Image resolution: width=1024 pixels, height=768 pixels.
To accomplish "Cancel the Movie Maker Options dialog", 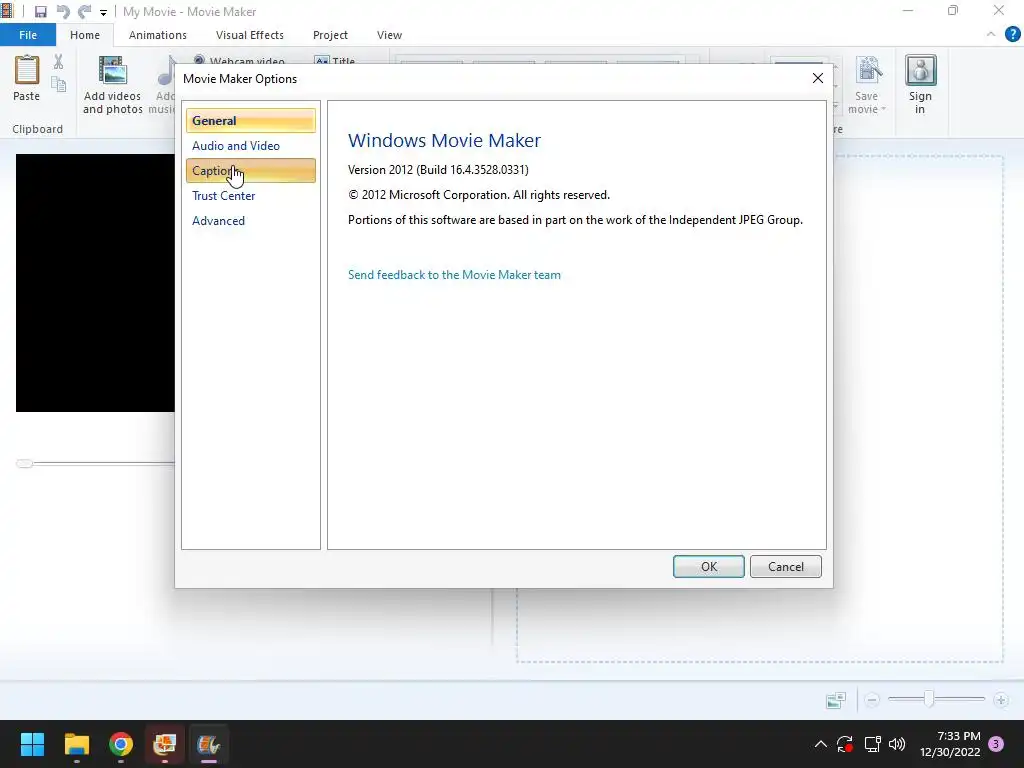I will click(786, 567).
